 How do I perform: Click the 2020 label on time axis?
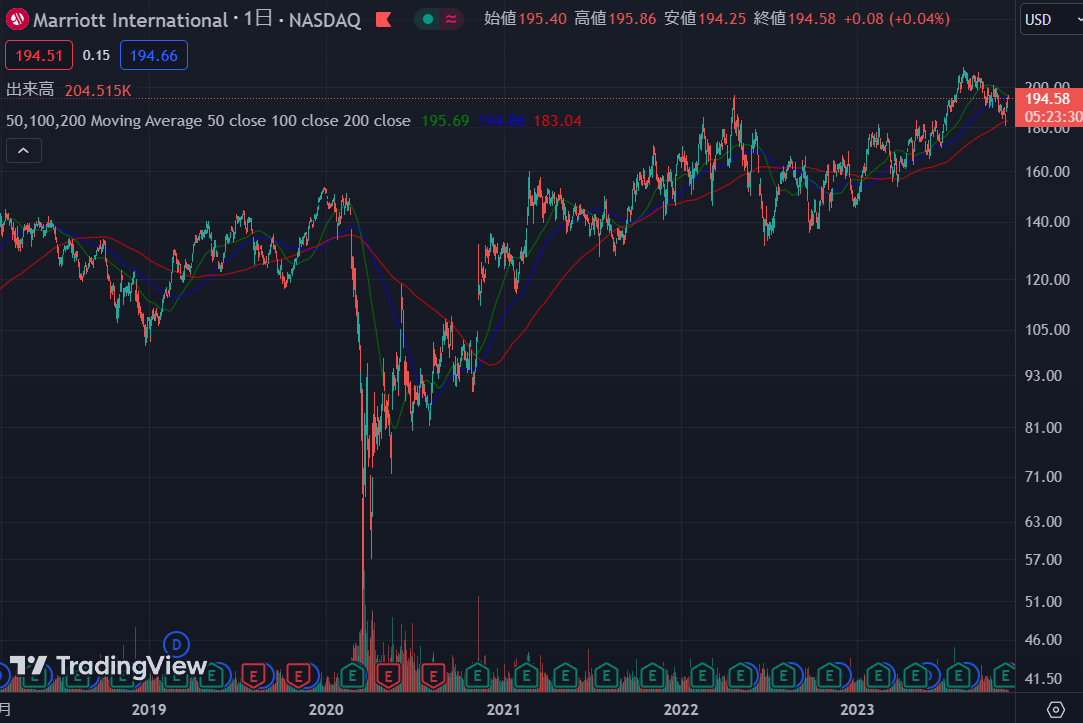point(326,709)
